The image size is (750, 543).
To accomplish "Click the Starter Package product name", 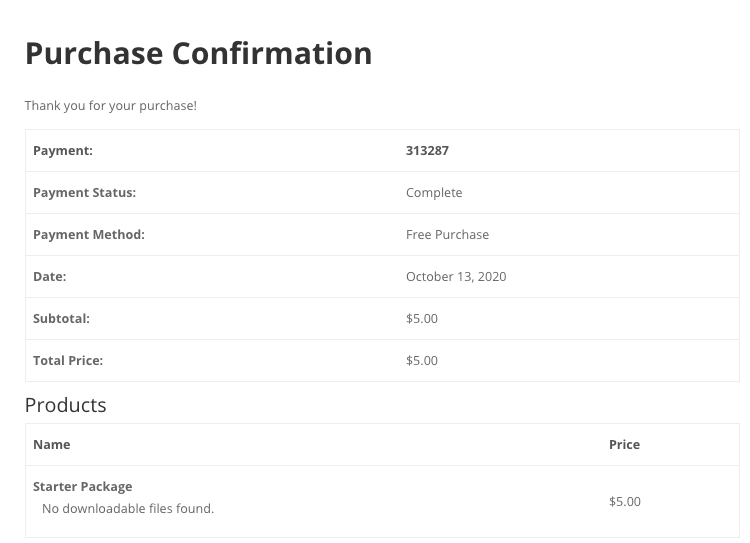I will (x=83, y=487).
